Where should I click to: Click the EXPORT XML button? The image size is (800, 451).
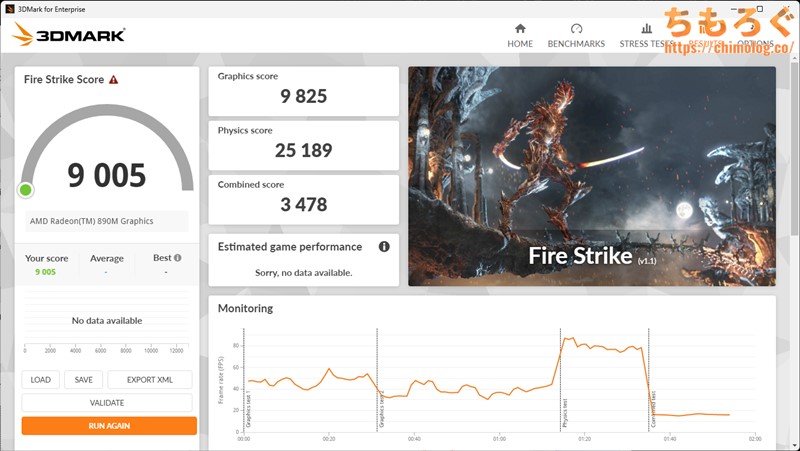point(149,380)
